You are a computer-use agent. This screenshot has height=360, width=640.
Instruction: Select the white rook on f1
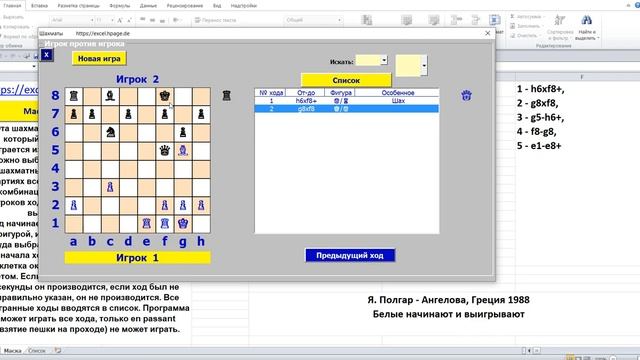tap(164, 223)
